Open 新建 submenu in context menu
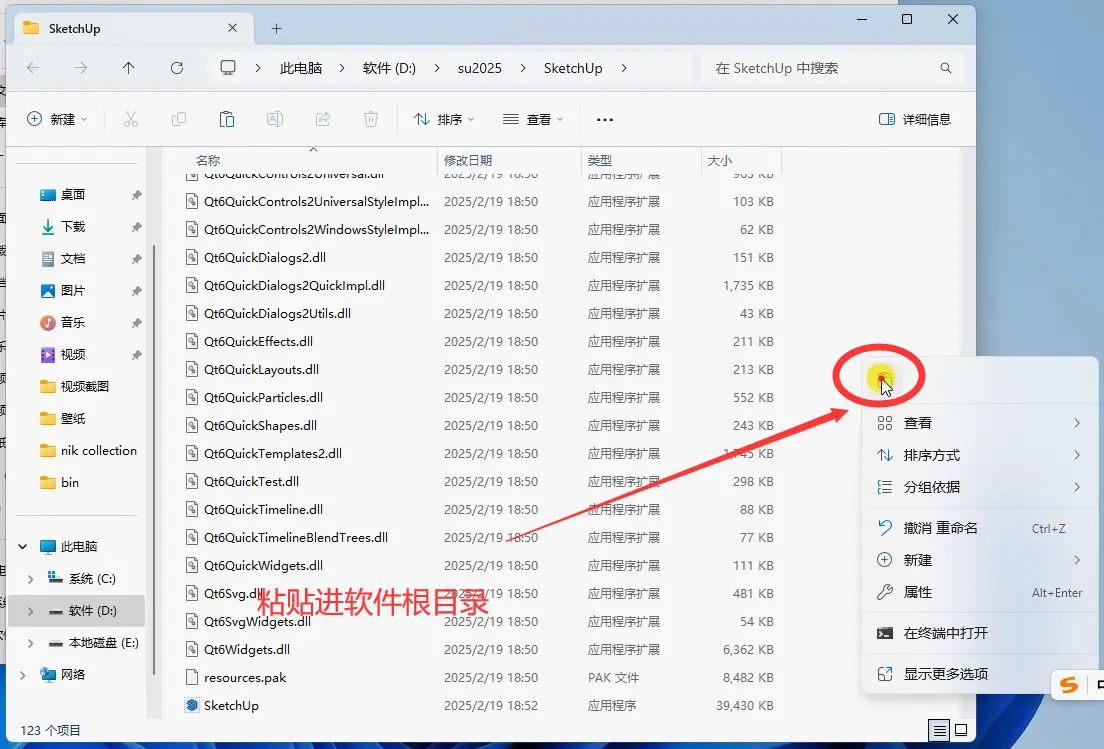1104x749 pixels. click(x=979, y=560)
